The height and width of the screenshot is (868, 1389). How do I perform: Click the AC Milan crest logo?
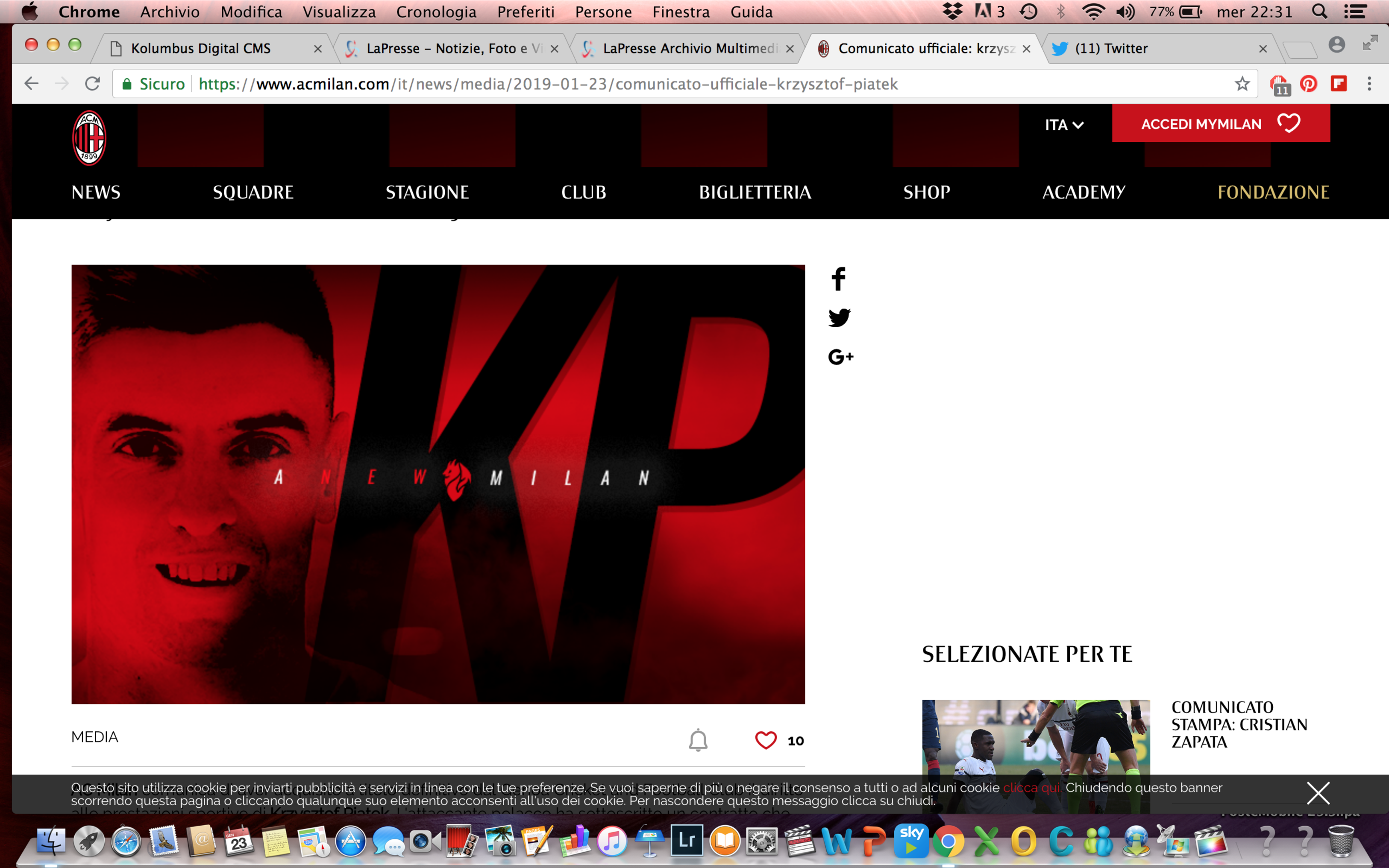[89, 138]
